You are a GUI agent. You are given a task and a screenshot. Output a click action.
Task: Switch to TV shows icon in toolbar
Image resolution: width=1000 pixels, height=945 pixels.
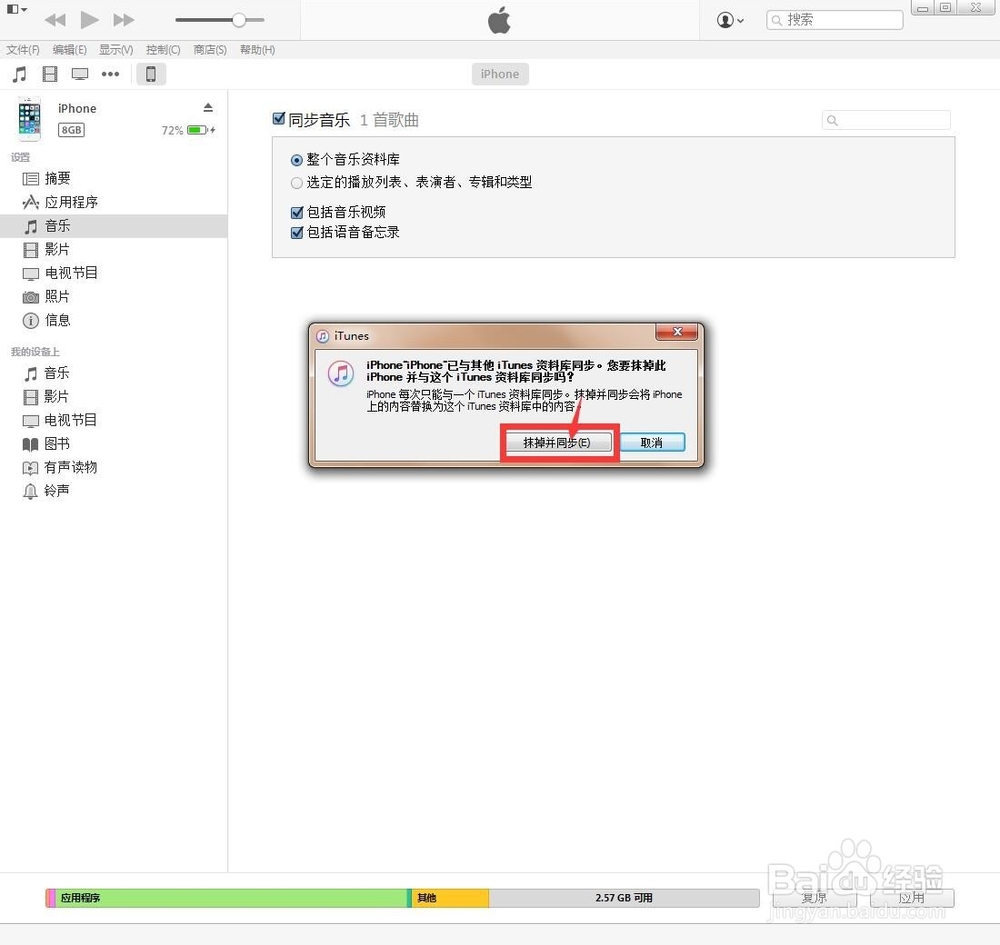[80, 74]
